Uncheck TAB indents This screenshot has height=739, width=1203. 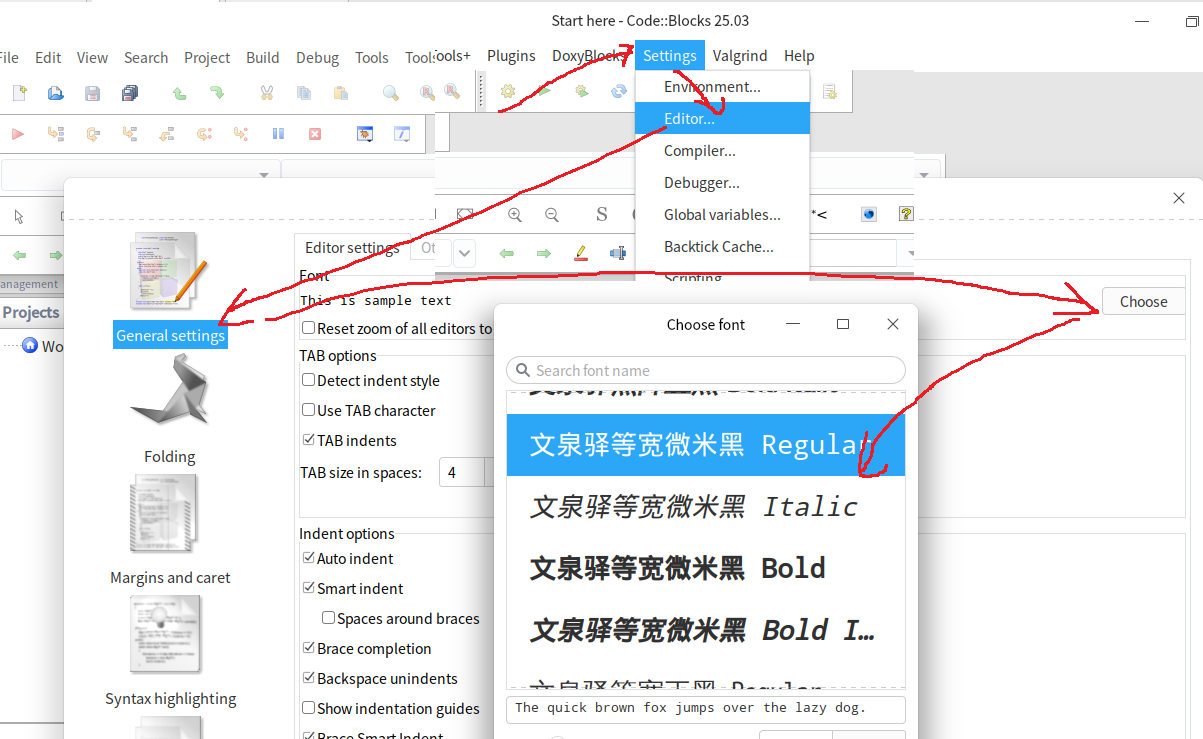pyautogui.click(x=309, y=440)
